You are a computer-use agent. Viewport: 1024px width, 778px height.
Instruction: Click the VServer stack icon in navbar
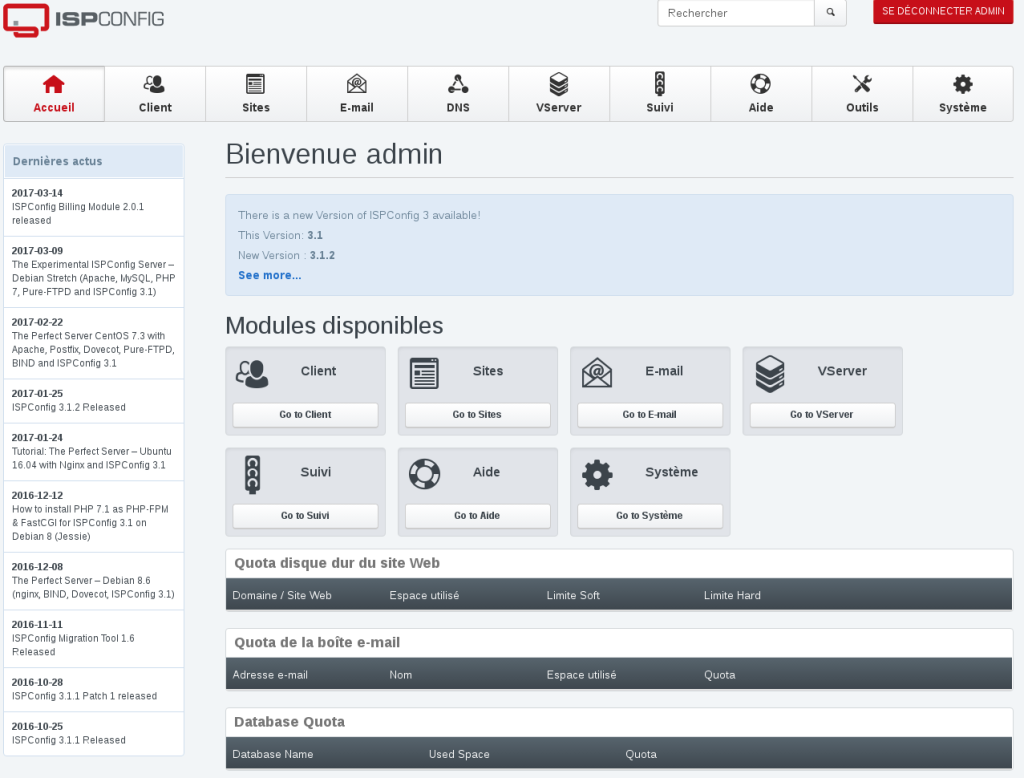click(x=558, y=84)
